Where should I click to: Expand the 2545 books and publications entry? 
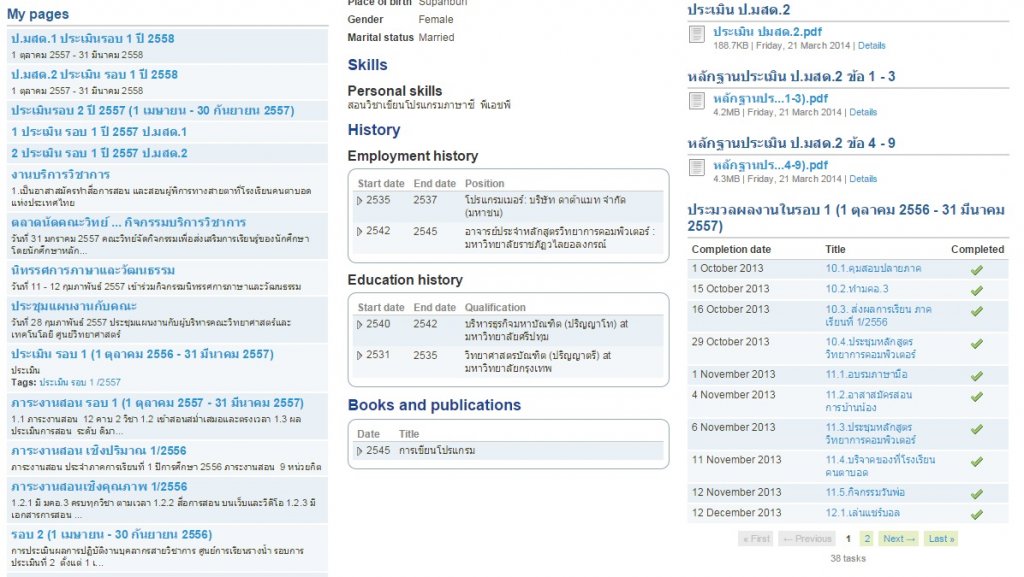(x=361, y=451)
